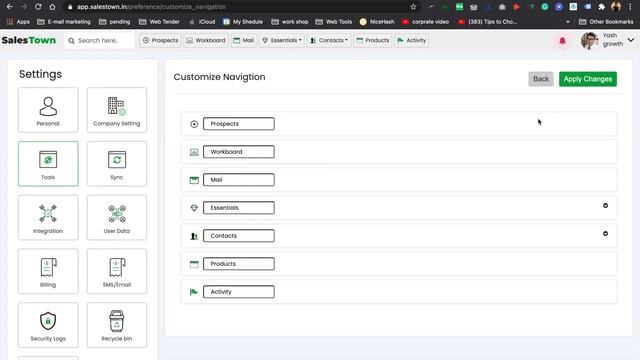This screenshot has height=360, width=640.
Task: Edit the Activity navigation label field
Action: pyautogui.click(x=239, y=291)
